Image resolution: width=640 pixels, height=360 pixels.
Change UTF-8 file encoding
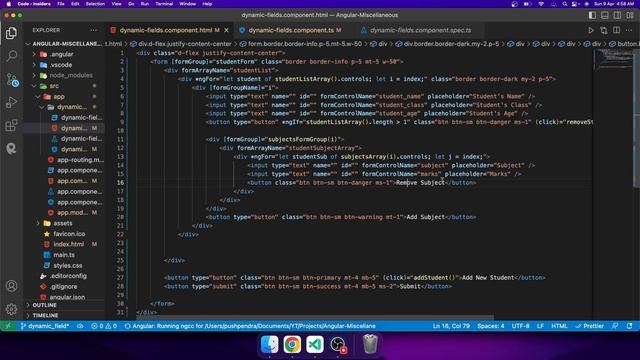pos(520,326)
